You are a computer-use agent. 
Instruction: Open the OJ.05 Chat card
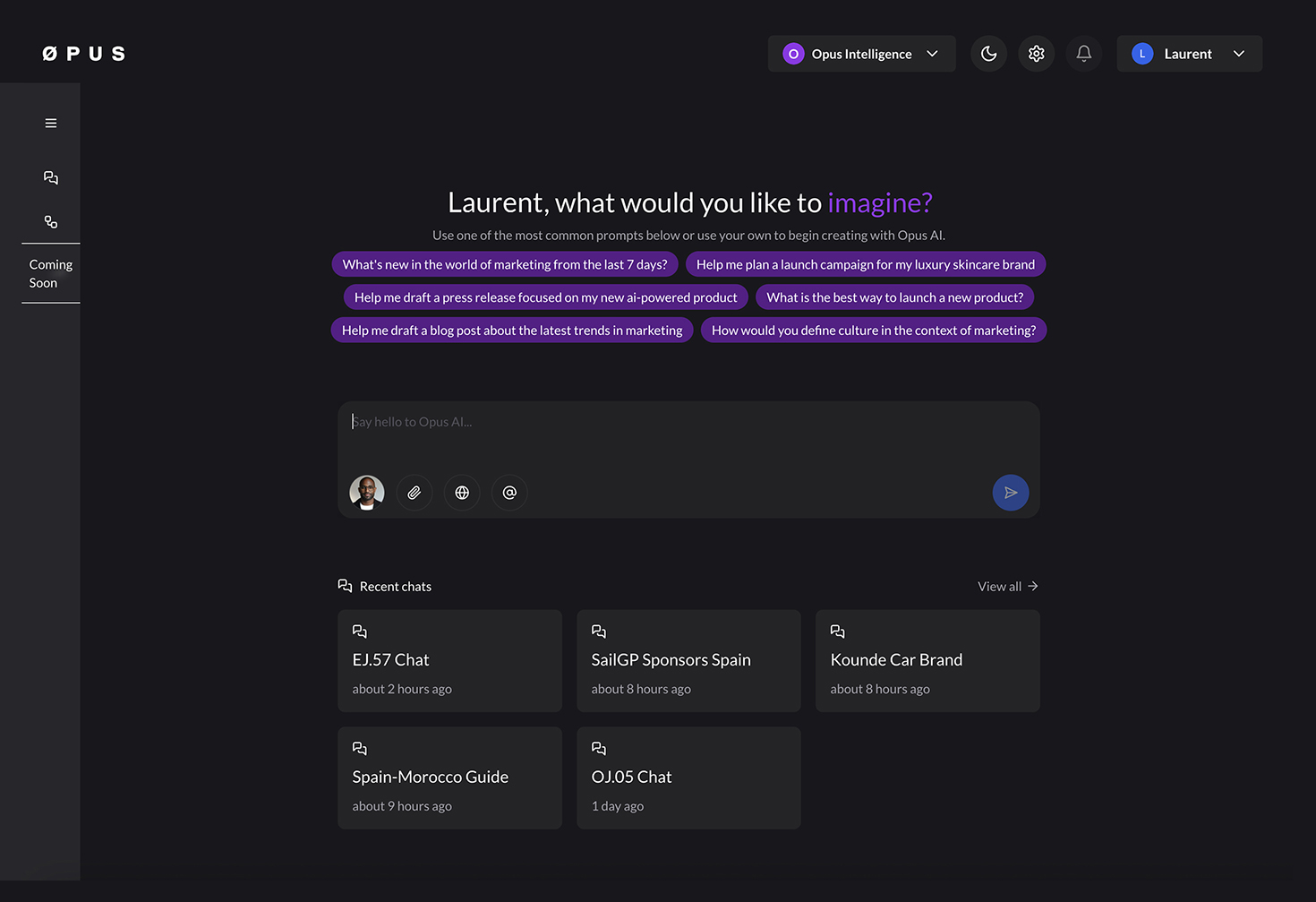pyautogui.click(x=688, y=777)
